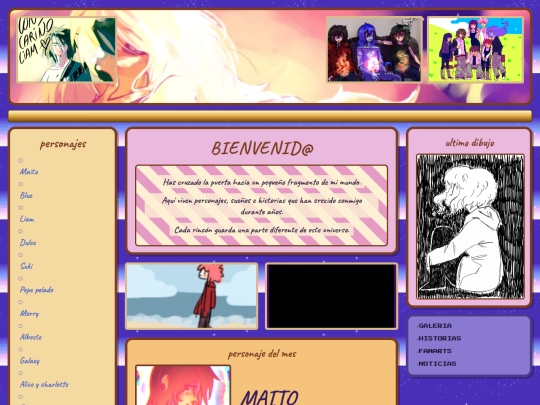Click the BIENVENID@ heading

(262, 148)
